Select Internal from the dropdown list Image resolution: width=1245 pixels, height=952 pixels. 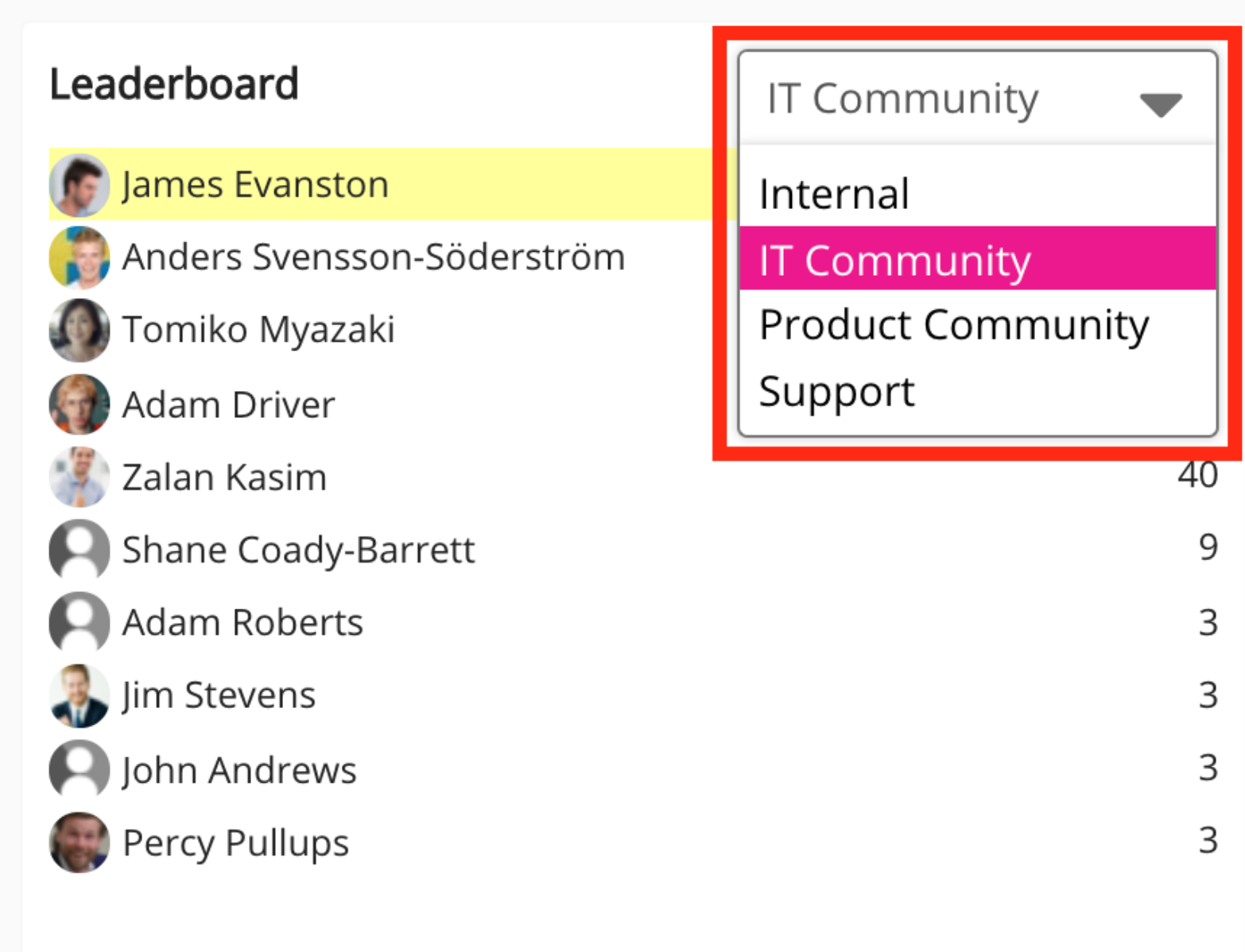click(x=834, y=195)
